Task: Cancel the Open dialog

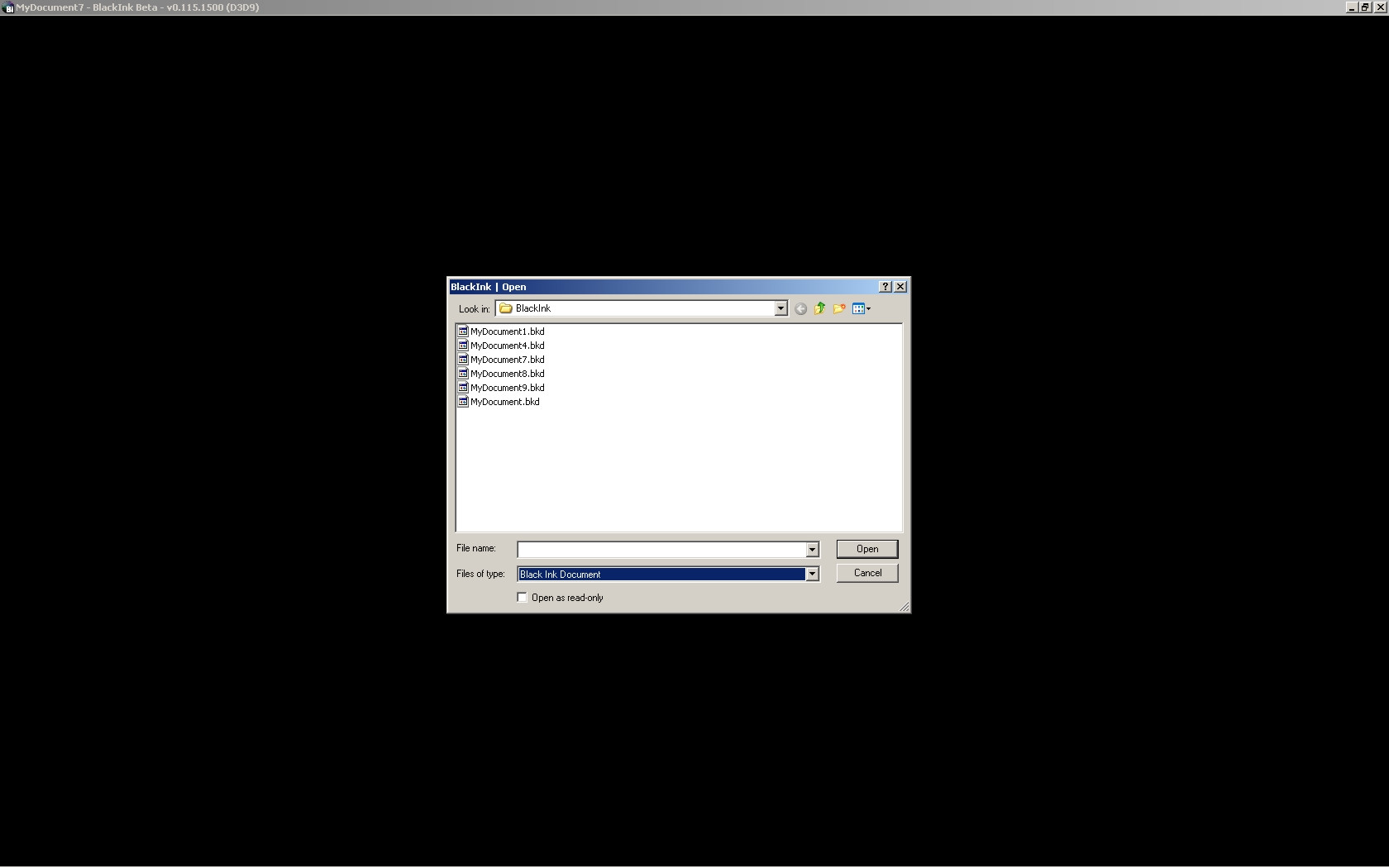Action: pos(867,573)
